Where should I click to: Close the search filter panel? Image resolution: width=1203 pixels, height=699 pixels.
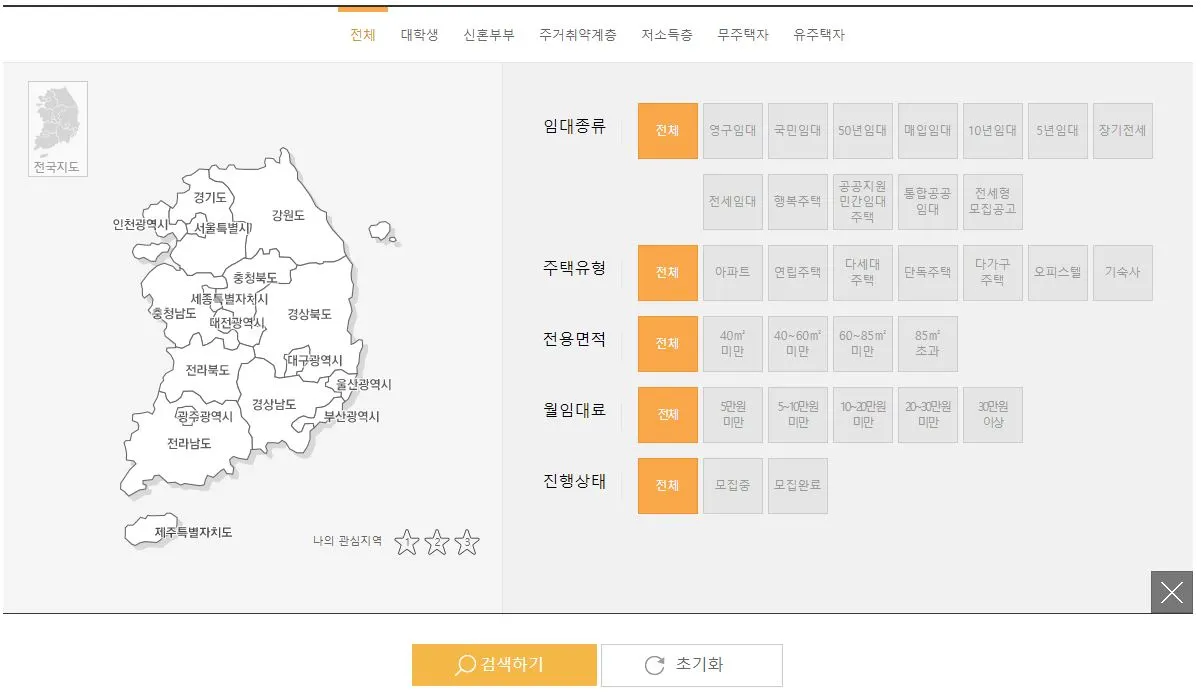pyautogui.click(x=1171, y=592)
